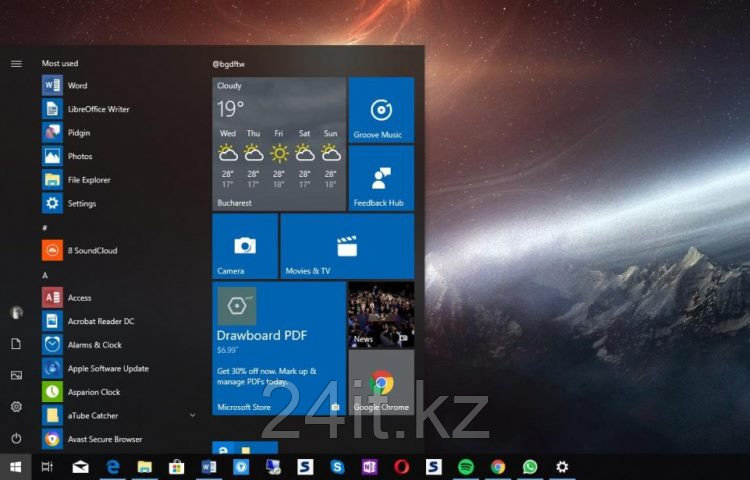Open the Drawboard PDF store tile
The height and width of the screenshot is (480, 750).
279,348
